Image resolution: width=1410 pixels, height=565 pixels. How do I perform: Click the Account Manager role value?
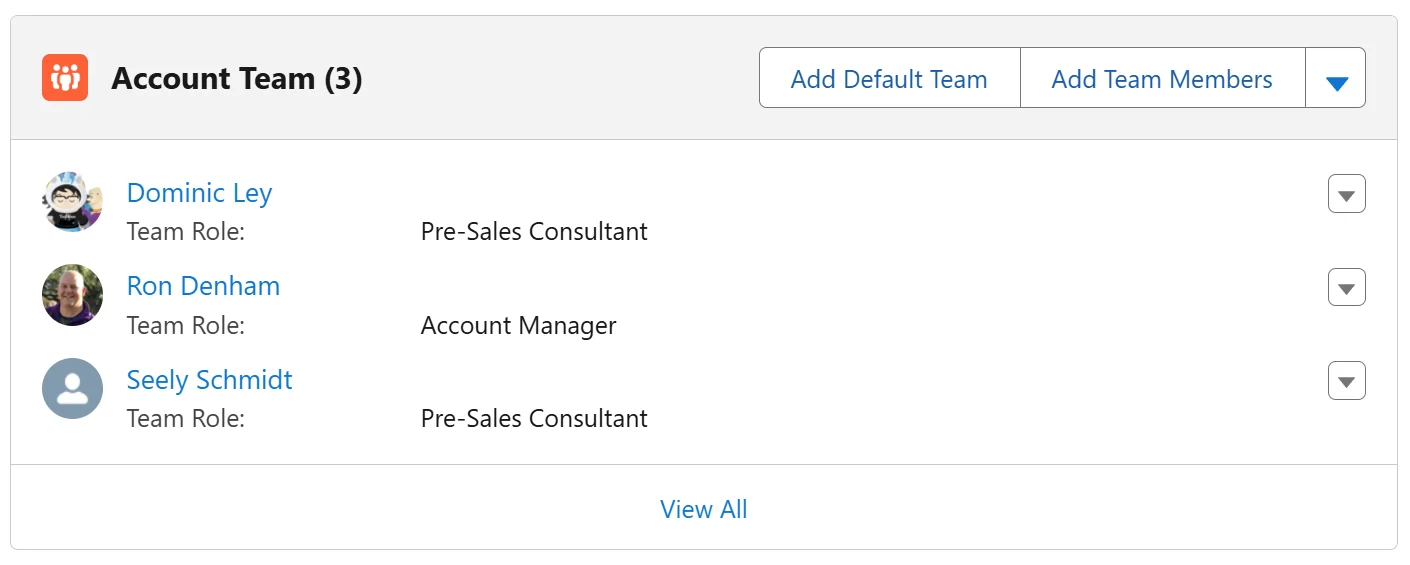(x=518, y=326)
